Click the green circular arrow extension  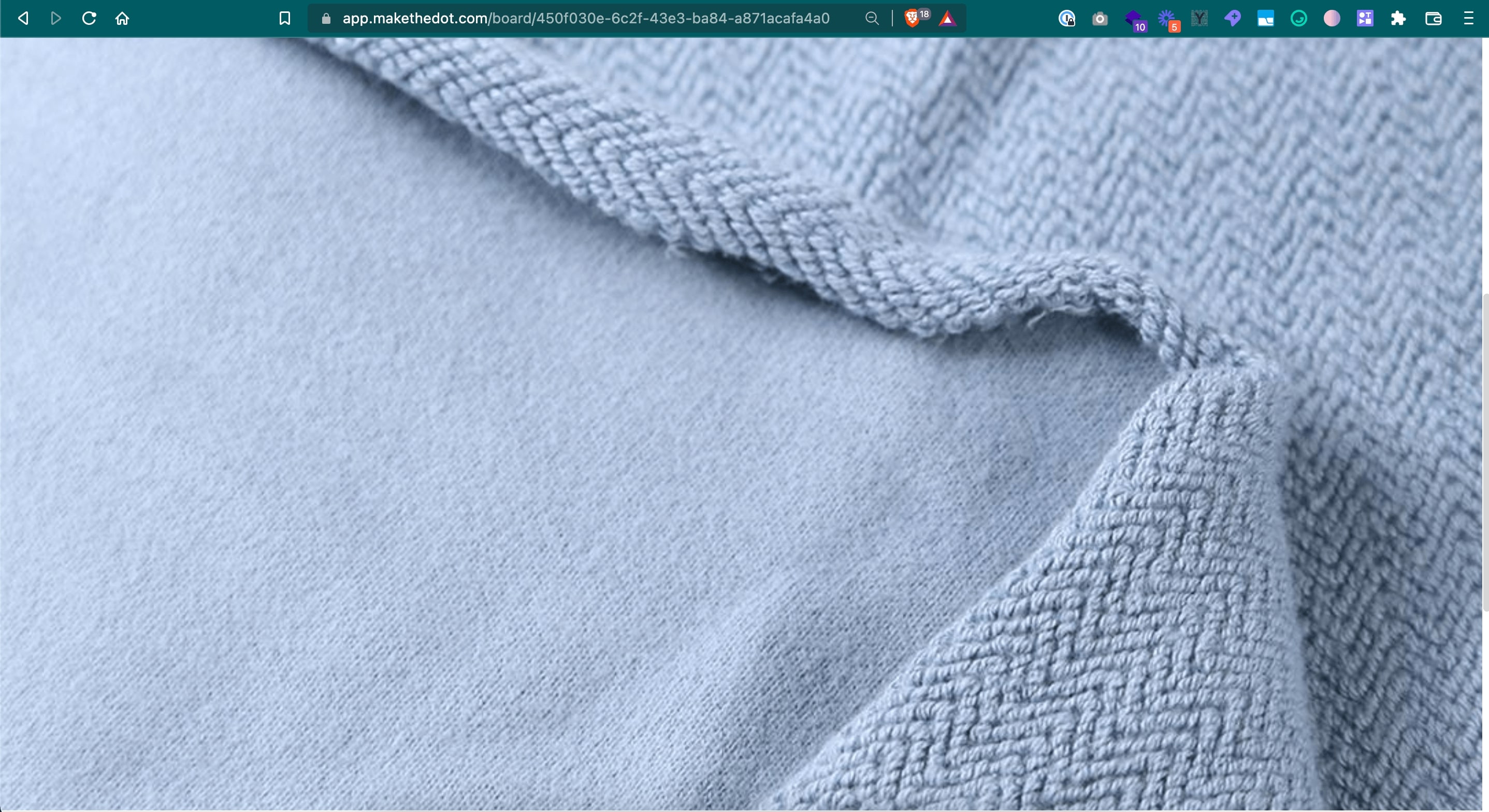click(x=1299, y=18)
